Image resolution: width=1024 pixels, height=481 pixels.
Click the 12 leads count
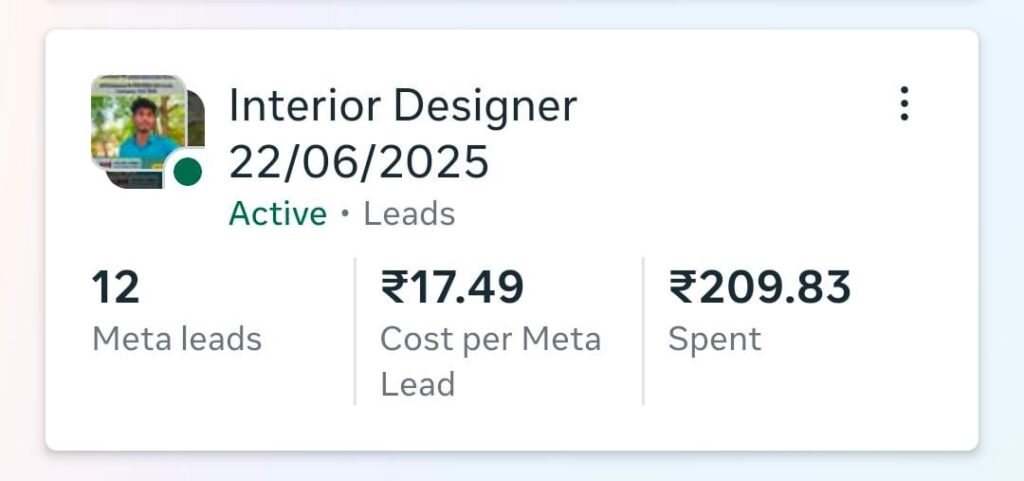pyautogui.click(x=116, y=289)
